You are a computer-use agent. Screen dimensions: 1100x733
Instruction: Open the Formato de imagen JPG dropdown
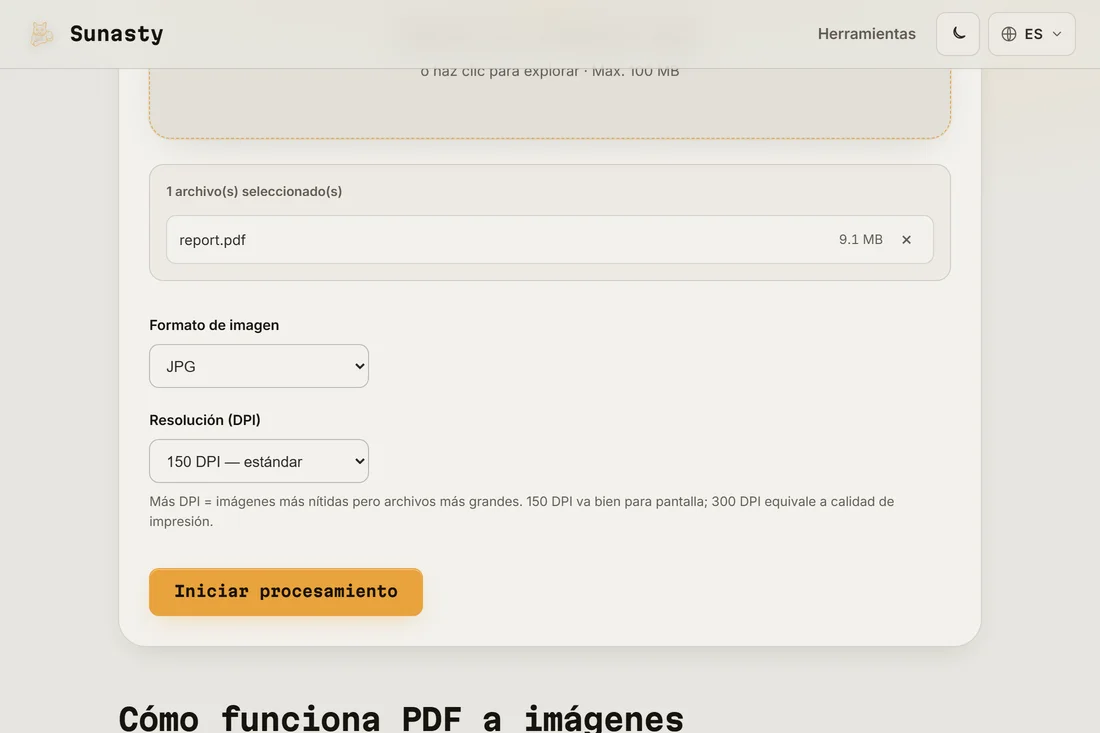click(259, 366)
